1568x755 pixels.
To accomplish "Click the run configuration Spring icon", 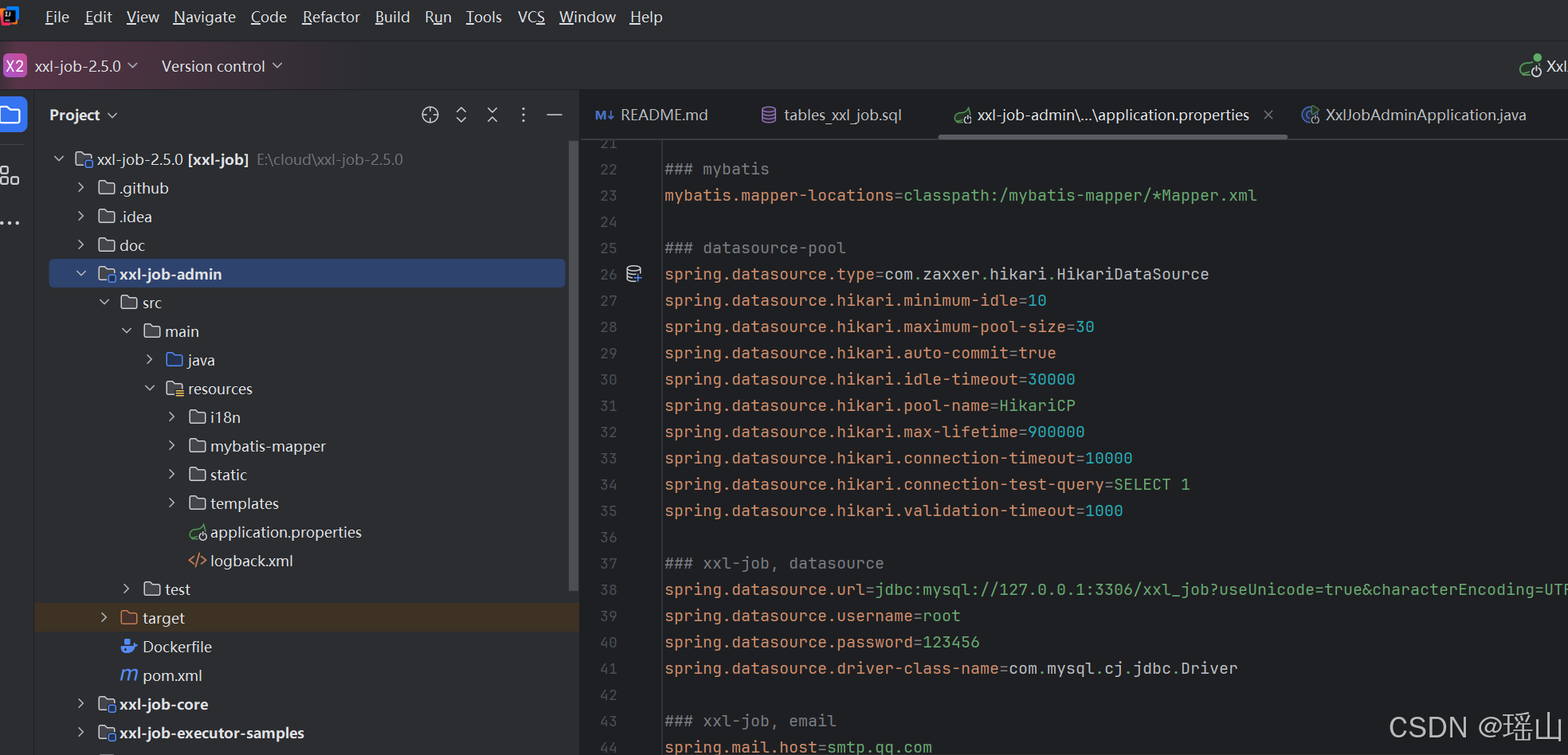I will (x=1531, y=66).
